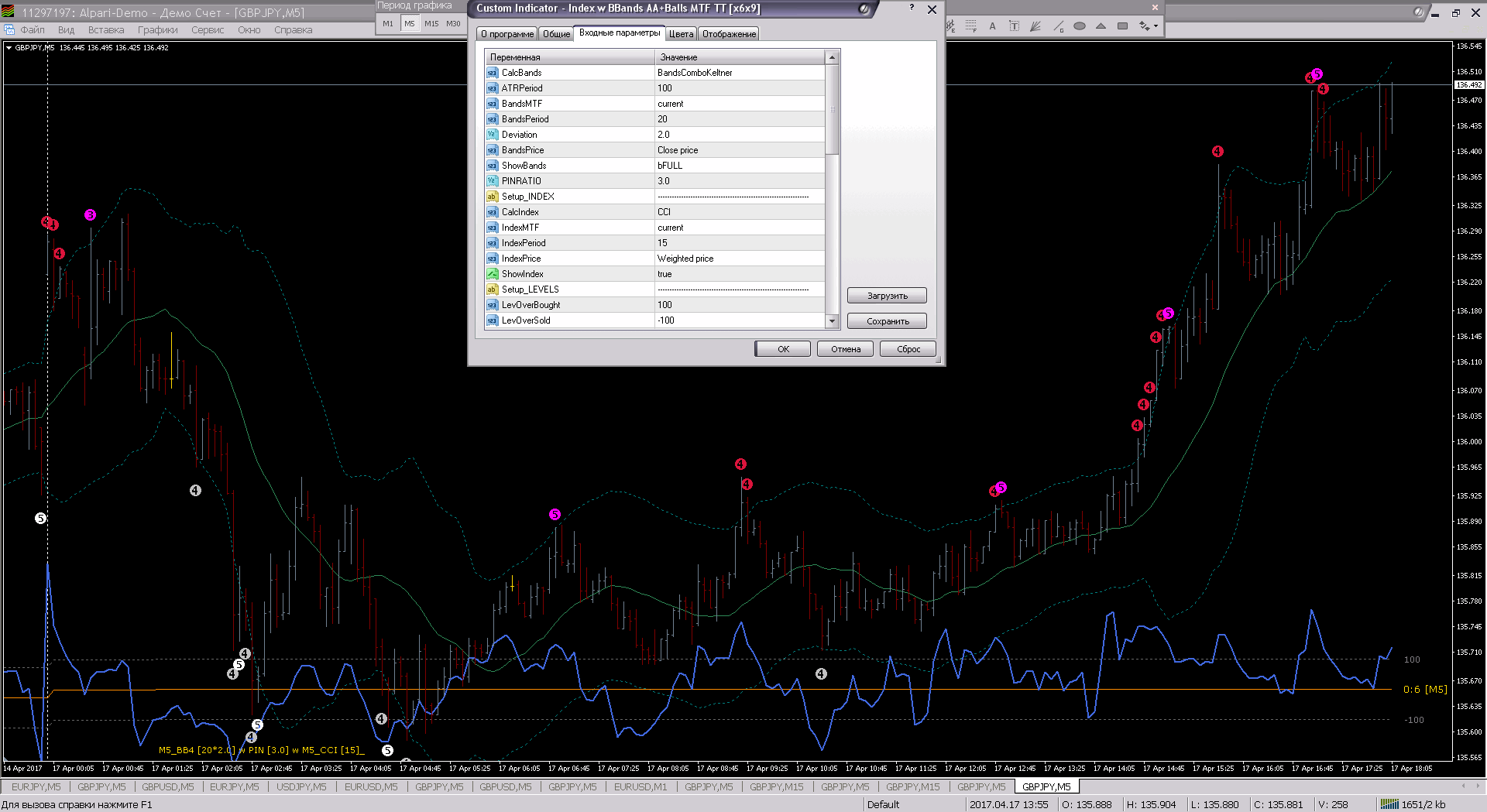Expand the GBPJPY,M5 chart symbol triangle
The height and width of the screenshot is (812, 1487).
[x=9, y=48]
